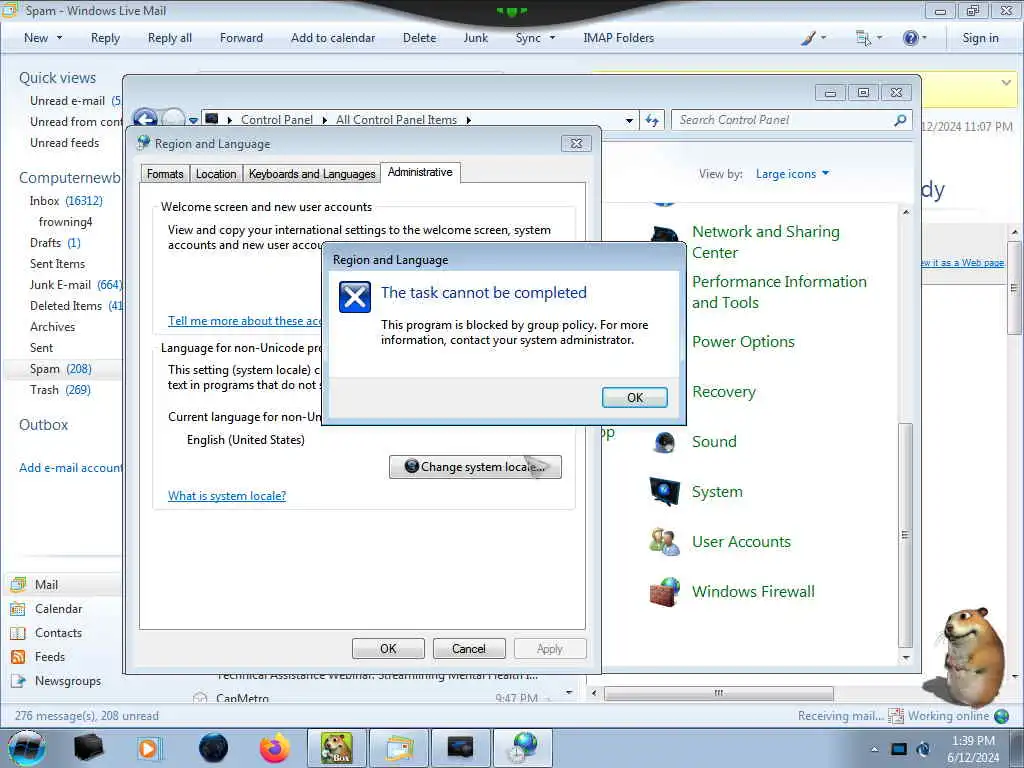The width and height of the screenshot is (1024, 768).
Task: Select Unread feeds quick view
Action: (64, 143)
